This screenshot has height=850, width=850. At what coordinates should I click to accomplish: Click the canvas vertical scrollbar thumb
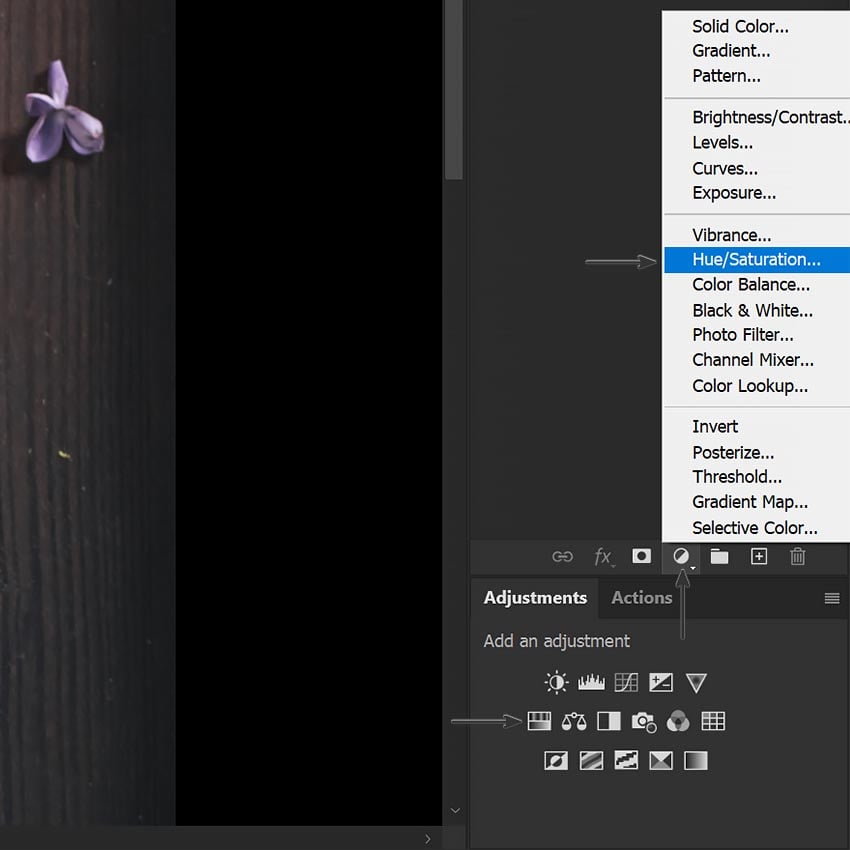453,90
